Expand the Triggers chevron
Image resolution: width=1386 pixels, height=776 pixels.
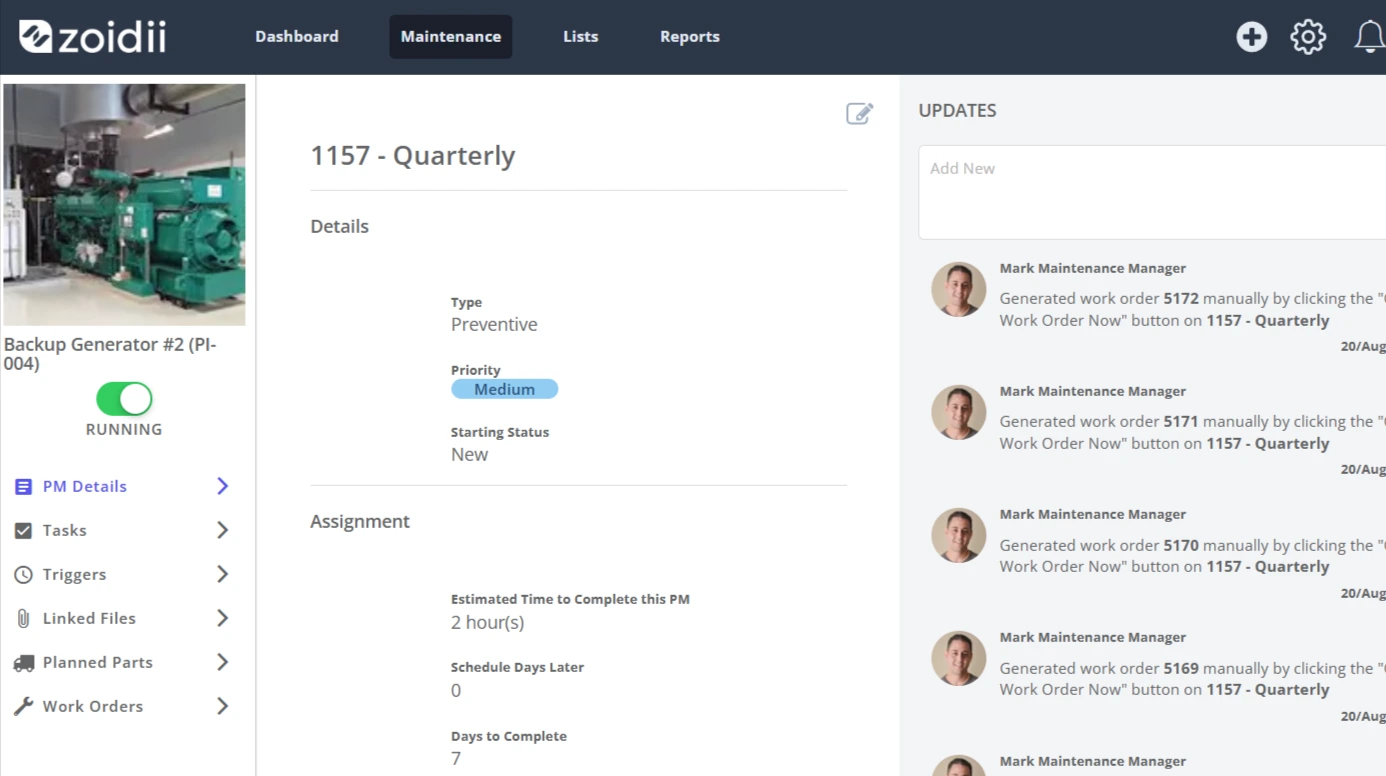222,574
